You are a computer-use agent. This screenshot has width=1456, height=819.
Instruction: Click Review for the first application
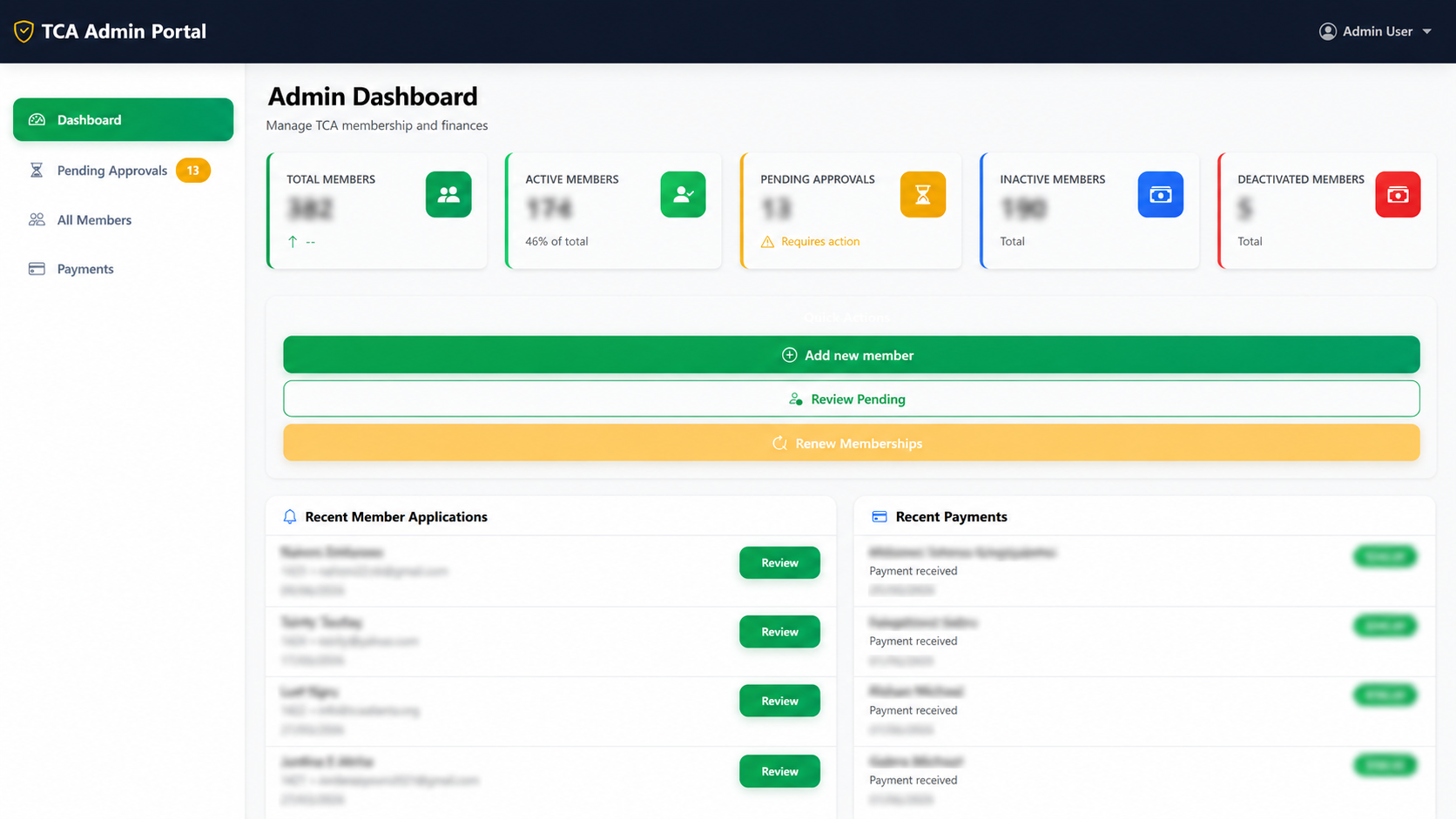tap(779, 563)
